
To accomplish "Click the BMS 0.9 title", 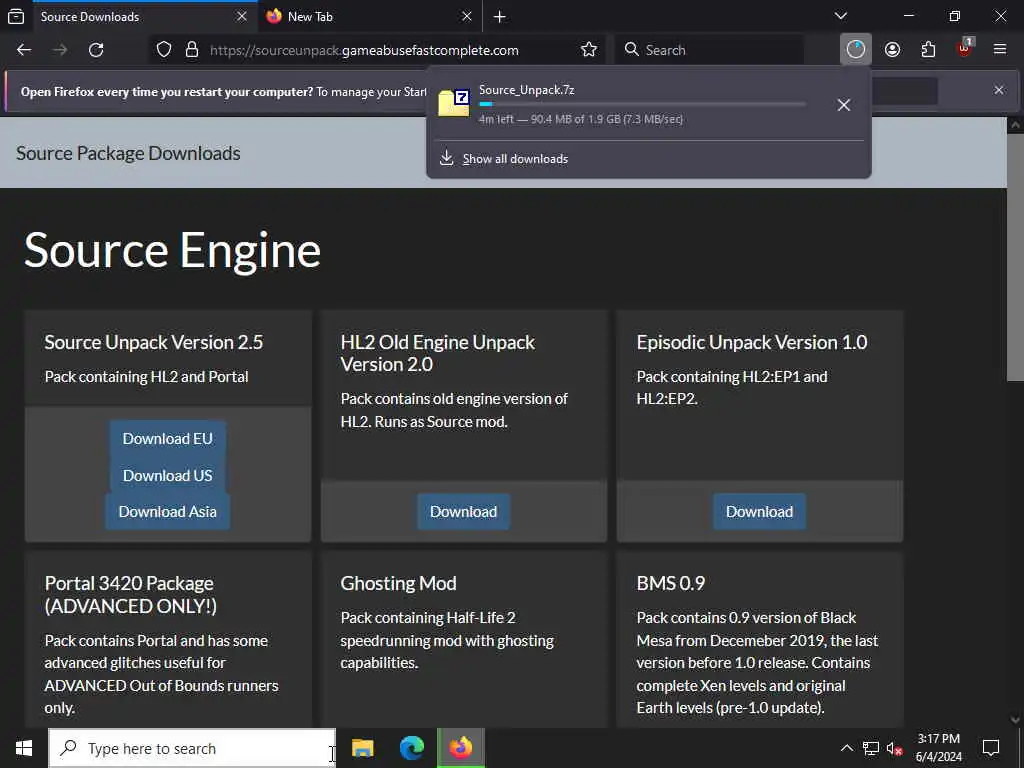I will click(671, 583).
